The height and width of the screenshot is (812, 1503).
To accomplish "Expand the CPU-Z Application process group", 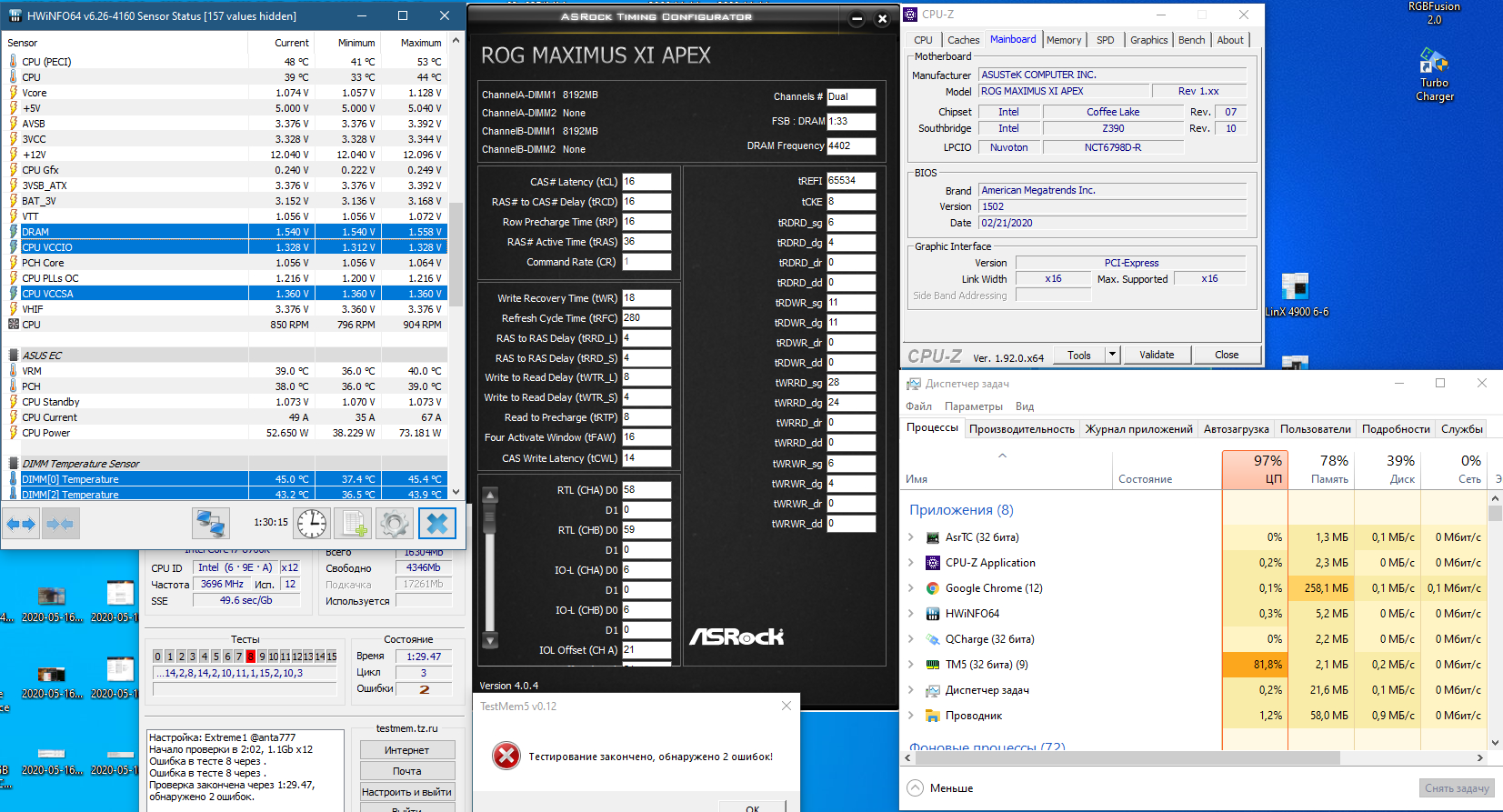I will click(x=911, y=563).
